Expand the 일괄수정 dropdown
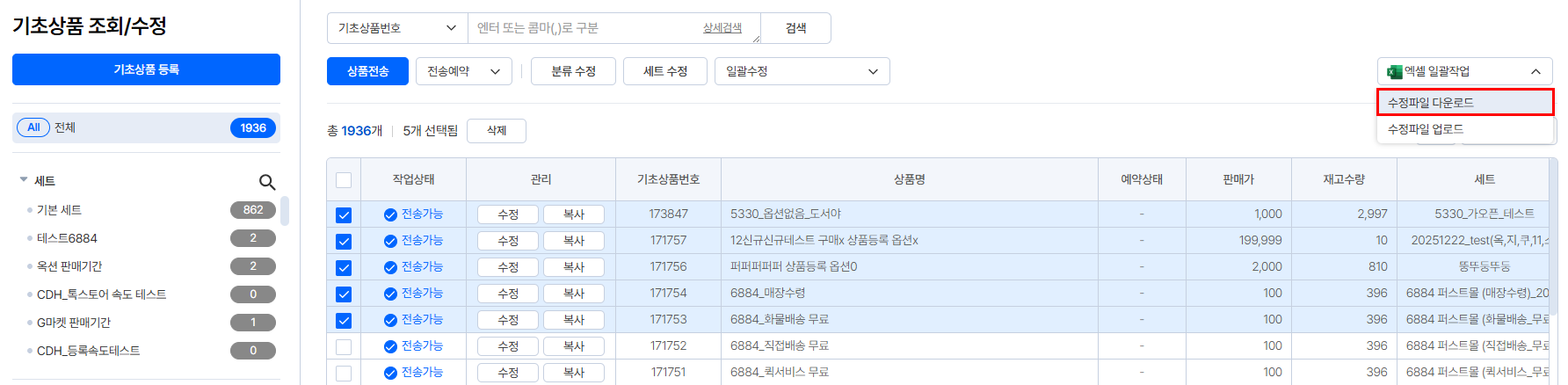 [x=802, y=71]
